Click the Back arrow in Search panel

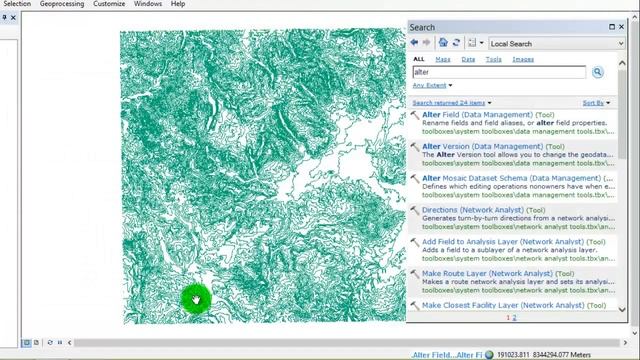click(414, 42)
